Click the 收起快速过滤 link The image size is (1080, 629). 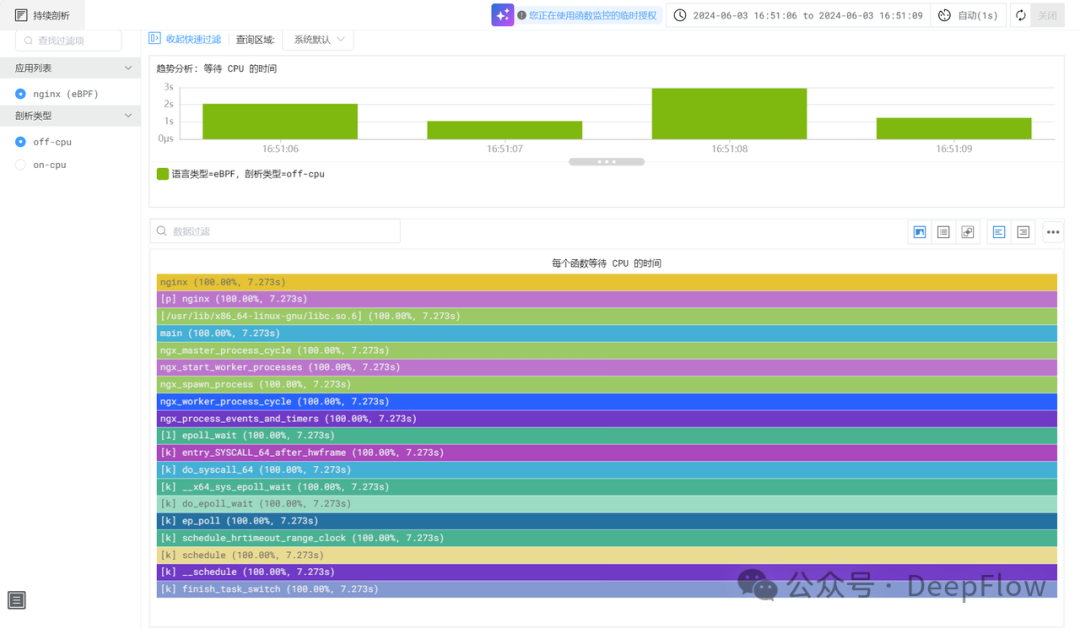point(186,39)
